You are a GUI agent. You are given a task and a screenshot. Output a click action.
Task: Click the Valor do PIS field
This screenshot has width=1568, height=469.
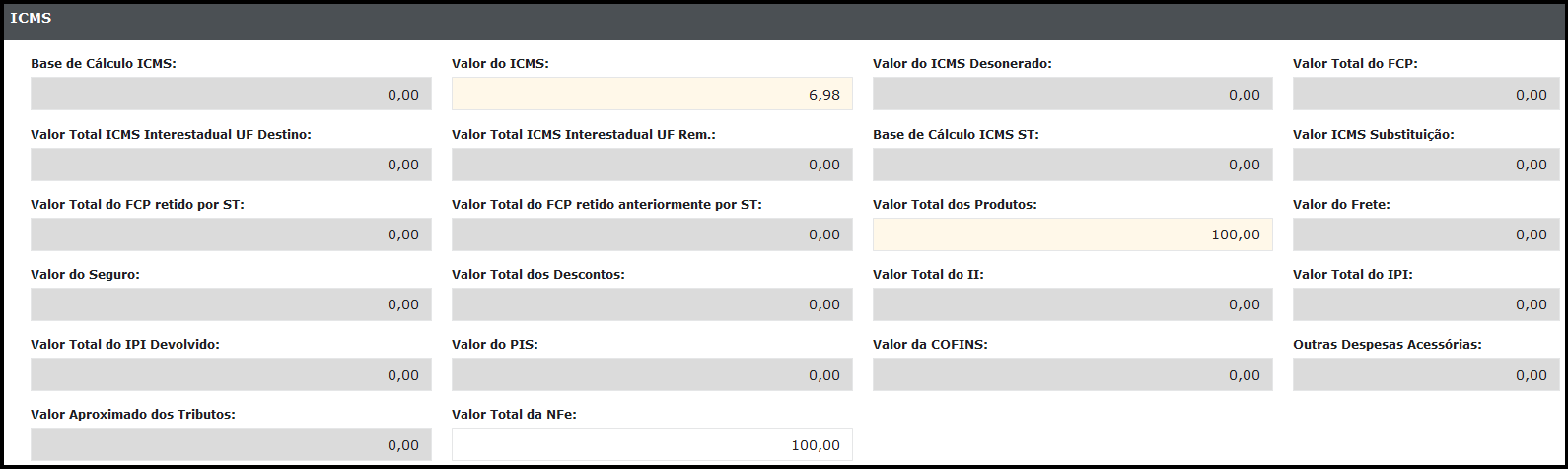point(652,374)
